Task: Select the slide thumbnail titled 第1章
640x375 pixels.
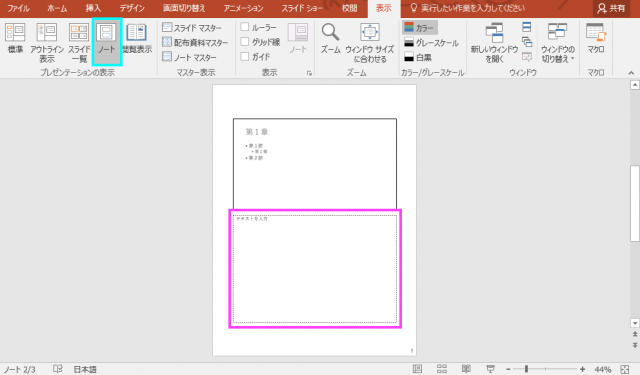Action: coord(315,164)
